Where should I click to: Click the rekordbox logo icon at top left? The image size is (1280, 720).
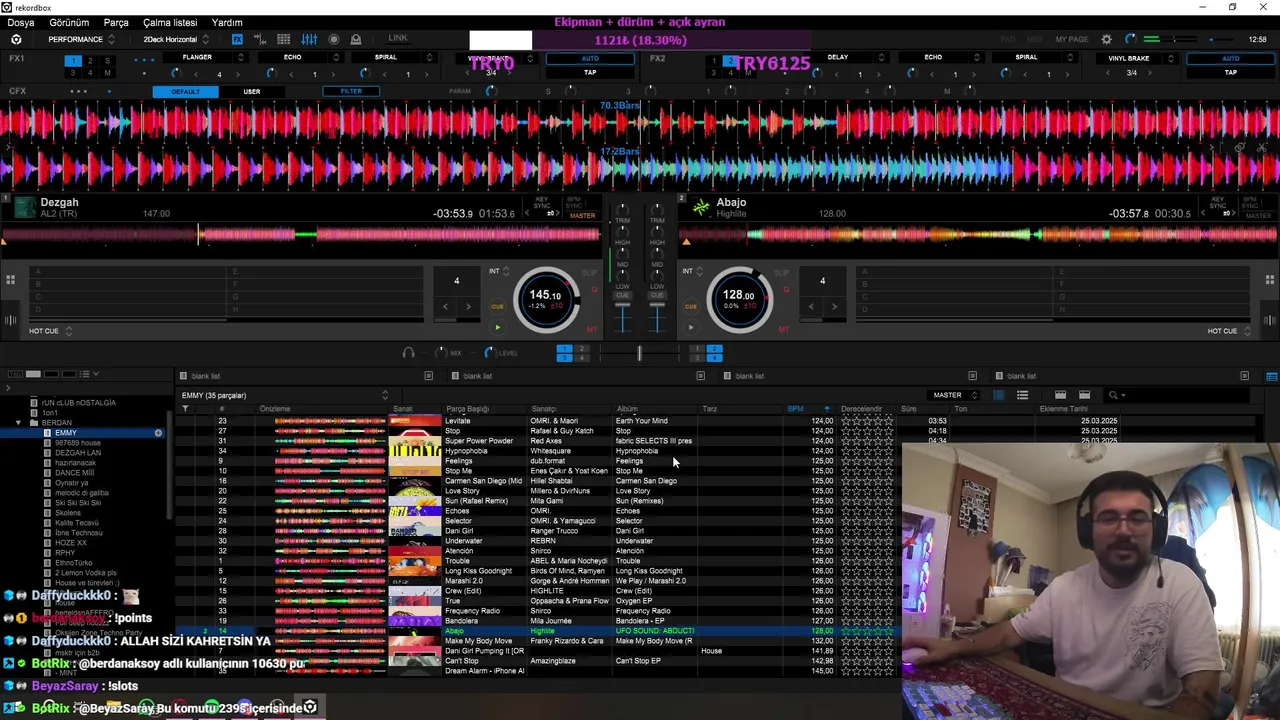(x=16, y=39)
